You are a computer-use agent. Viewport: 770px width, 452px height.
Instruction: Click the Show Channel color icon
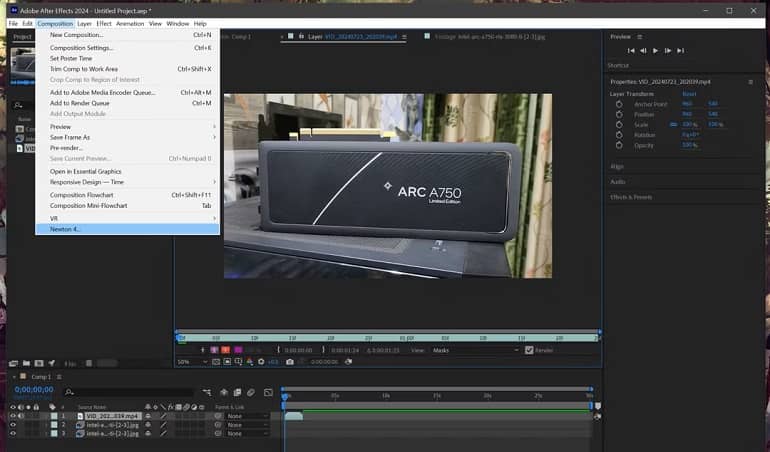(x=249, y=362)
